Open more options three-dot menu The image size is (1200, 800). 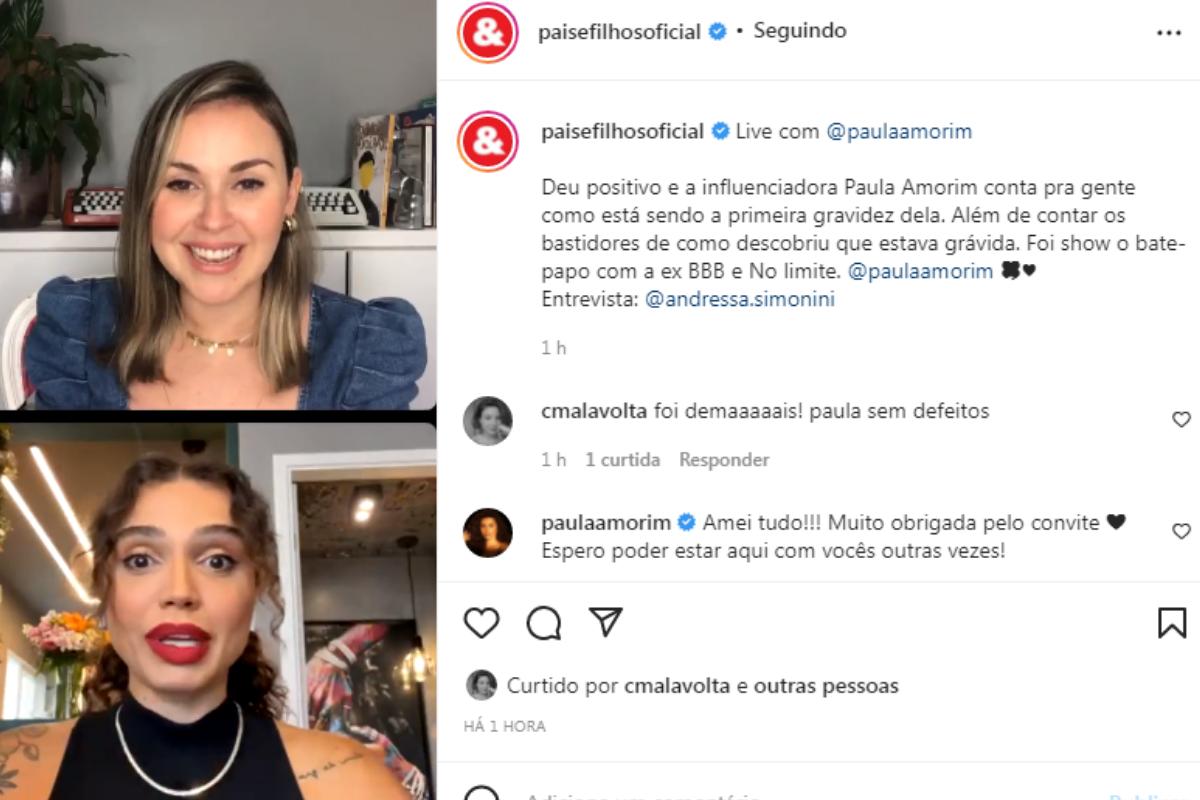coord(1169,33)
